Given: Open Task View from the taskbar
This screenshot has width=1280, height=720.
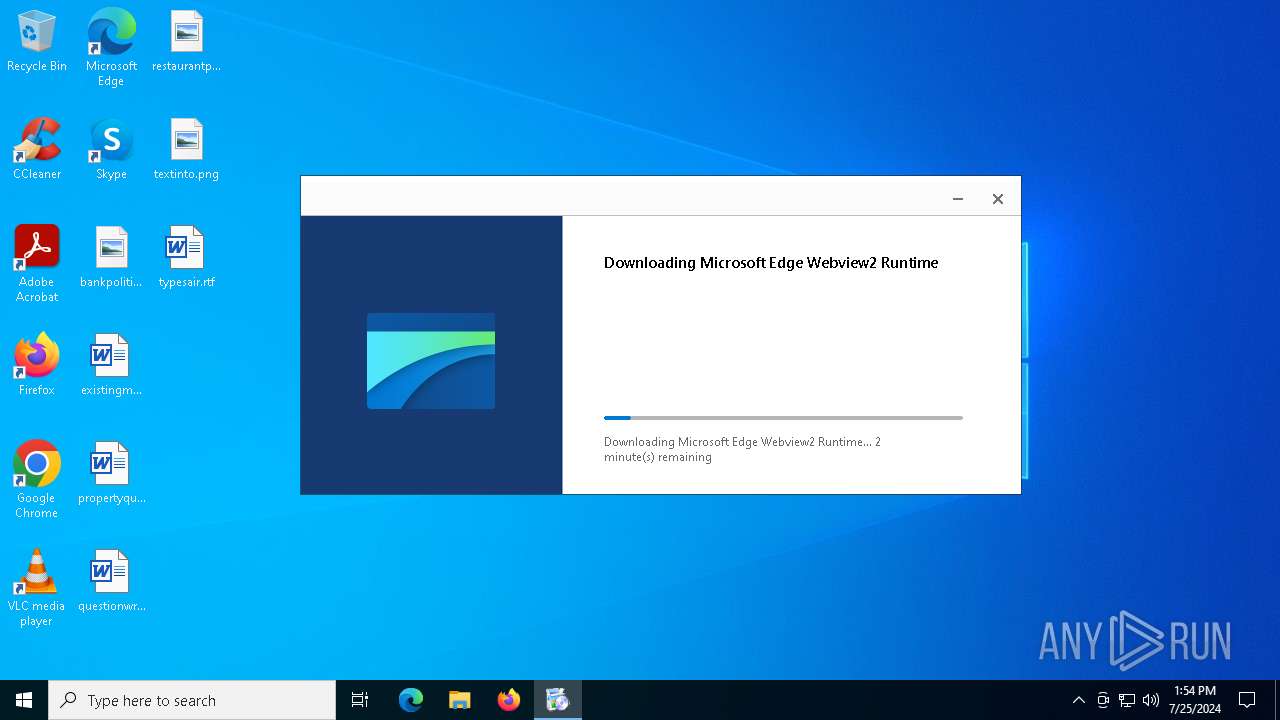Looking at the screenshot, I should [360, 700].
